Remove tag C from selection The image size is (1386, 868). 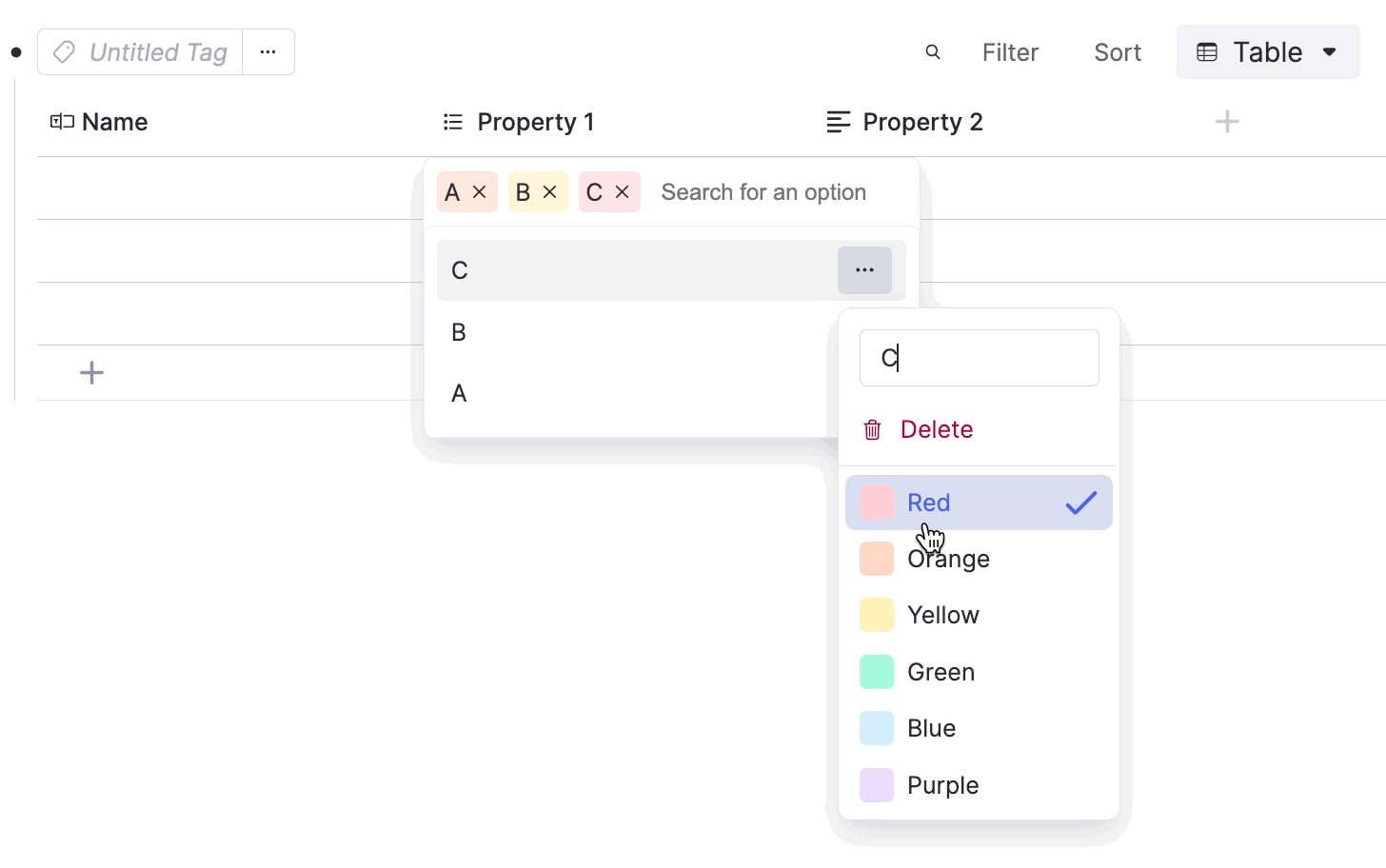coord(623,192)
